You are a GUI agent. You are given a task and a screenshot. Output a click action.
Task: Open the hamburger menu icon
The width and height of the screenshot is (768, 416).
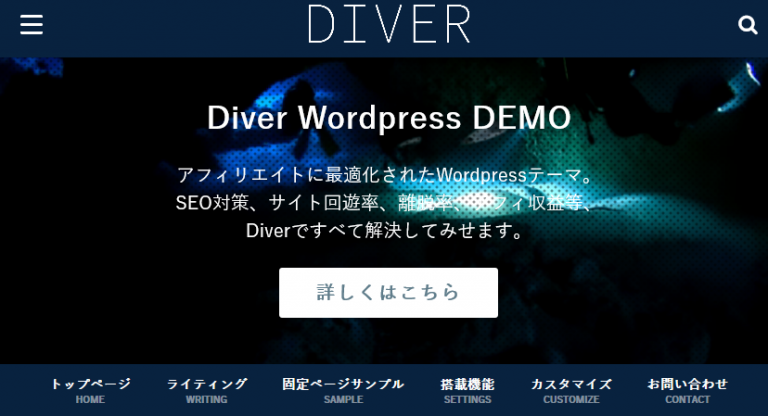(x=31, y=25)
